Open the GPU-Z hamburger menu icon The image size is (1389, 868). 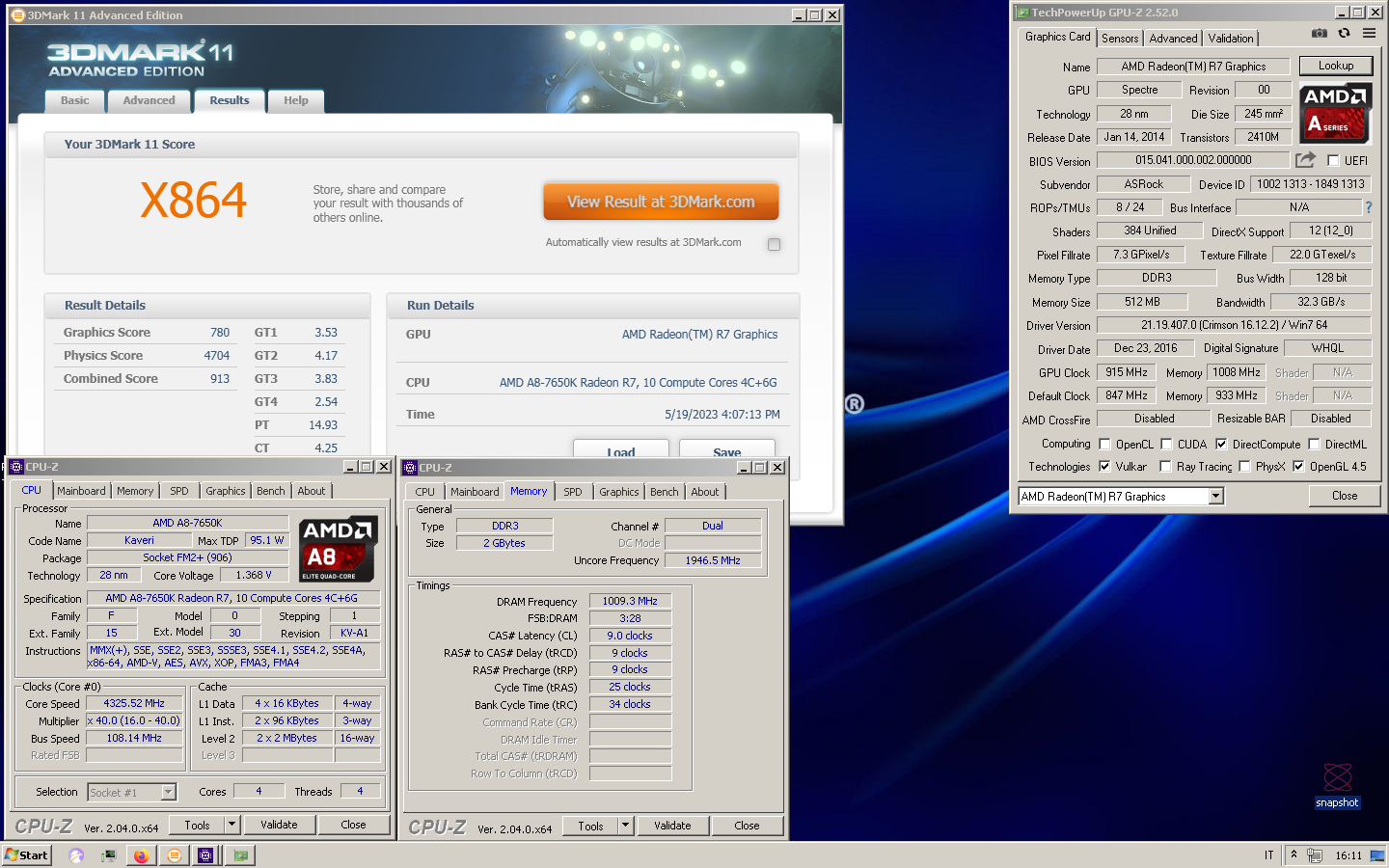pos(1369,33)
